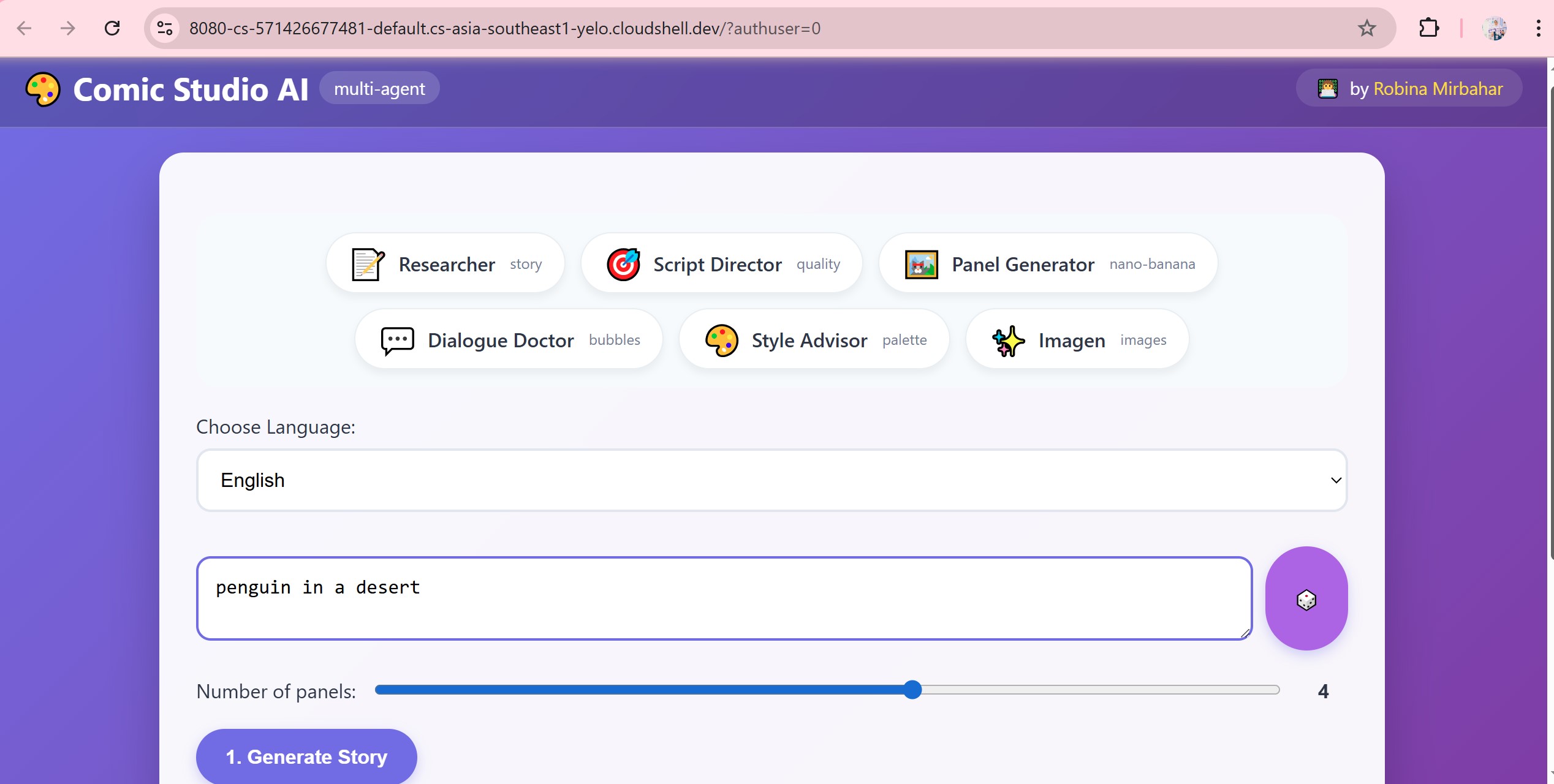This screenshot has width=1554, height=784.
Task: Open the Robina Mirbahar author link
Action: coord(1438,89)
